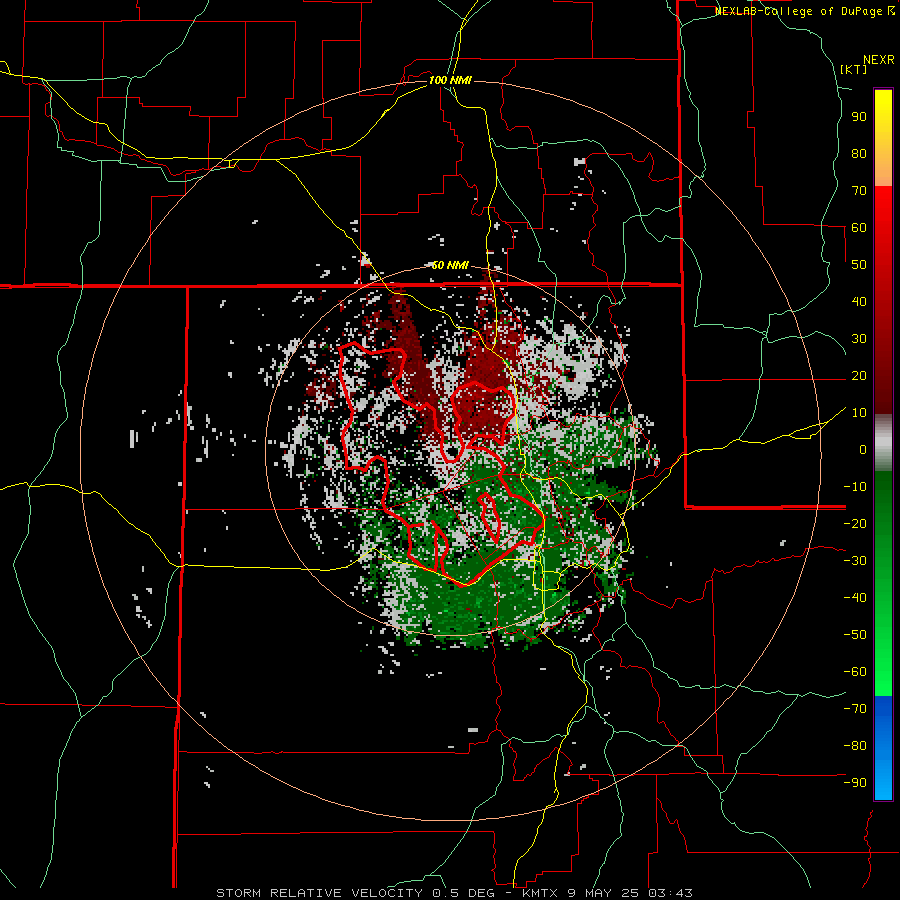Click the -30 scale label
The height and width of the screenshot is (900, 900).
point(855,561)
